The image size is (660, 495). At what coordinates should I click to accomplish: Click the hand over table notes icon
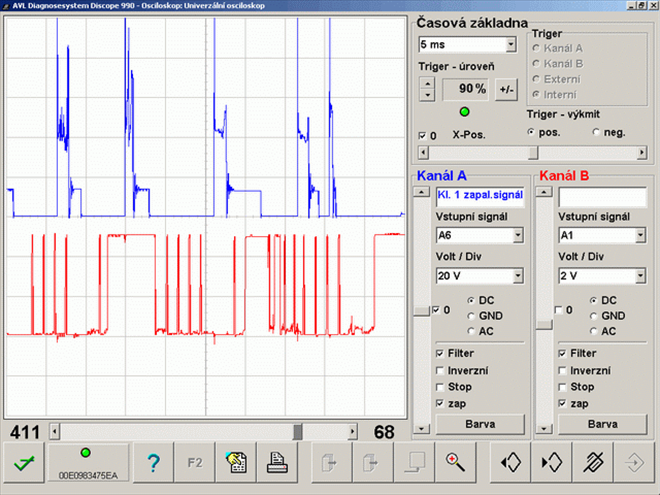pyautogui.click(x=236, y=463)
